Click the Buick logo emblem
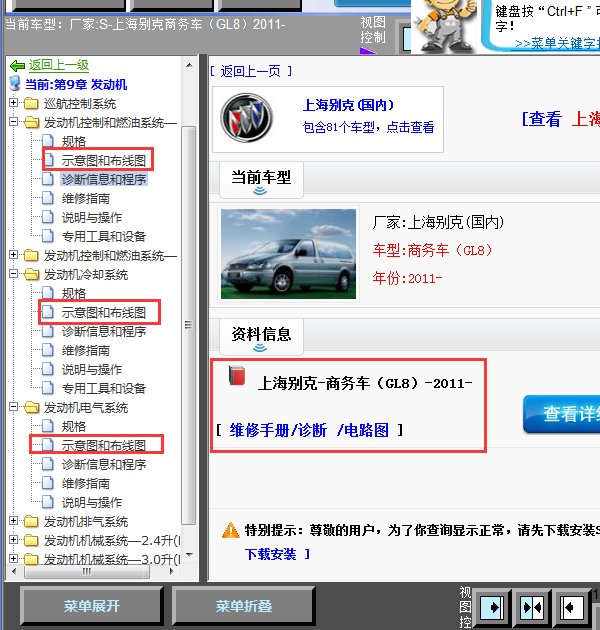This screenshot has height=630, width=600. click(247, 118)
